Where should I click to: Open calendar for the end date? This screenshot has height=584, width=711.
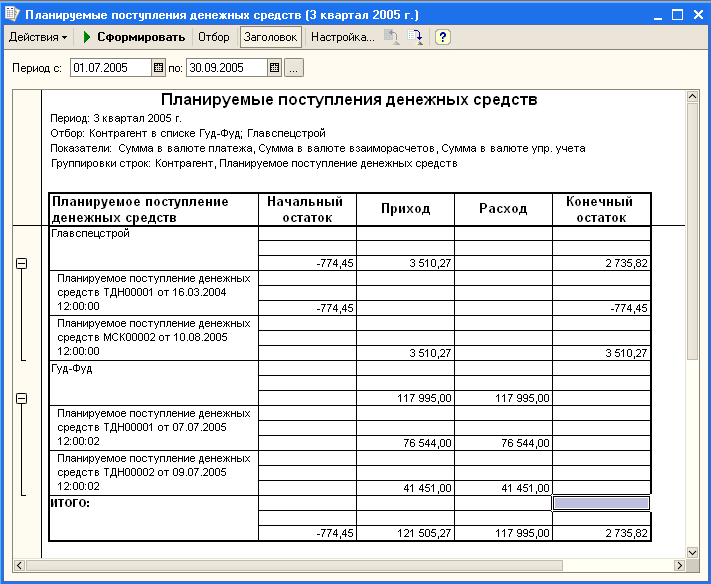[274, 68]
